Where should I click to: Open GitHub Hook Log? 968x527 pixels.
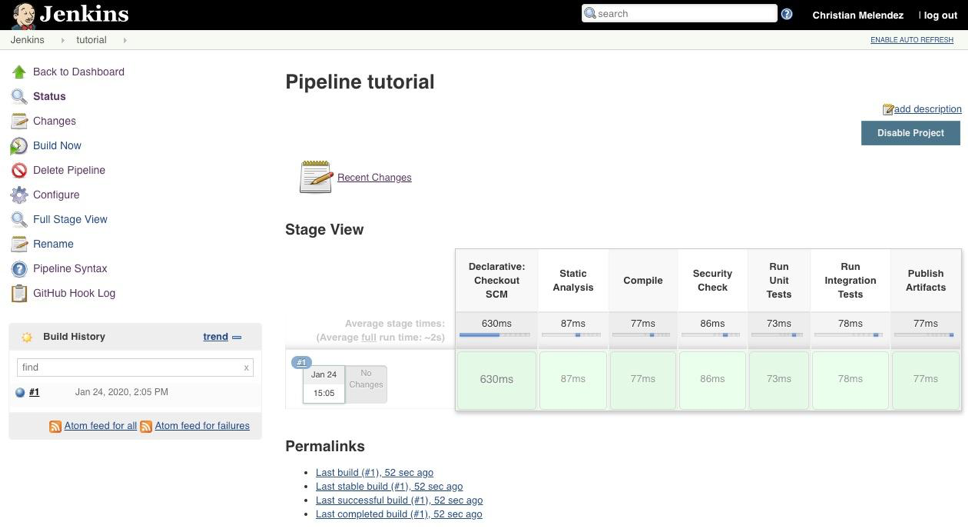click(74, 293)
